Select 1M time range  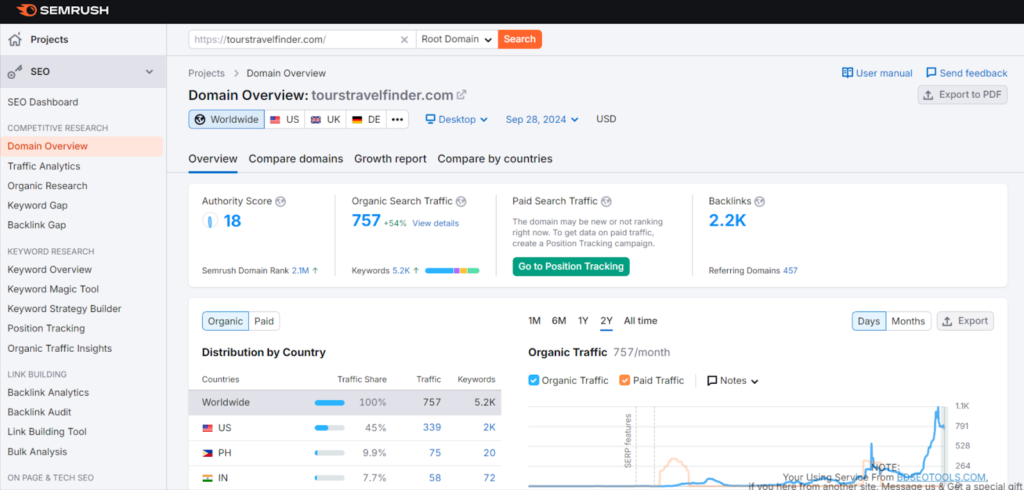click(534, 321)
